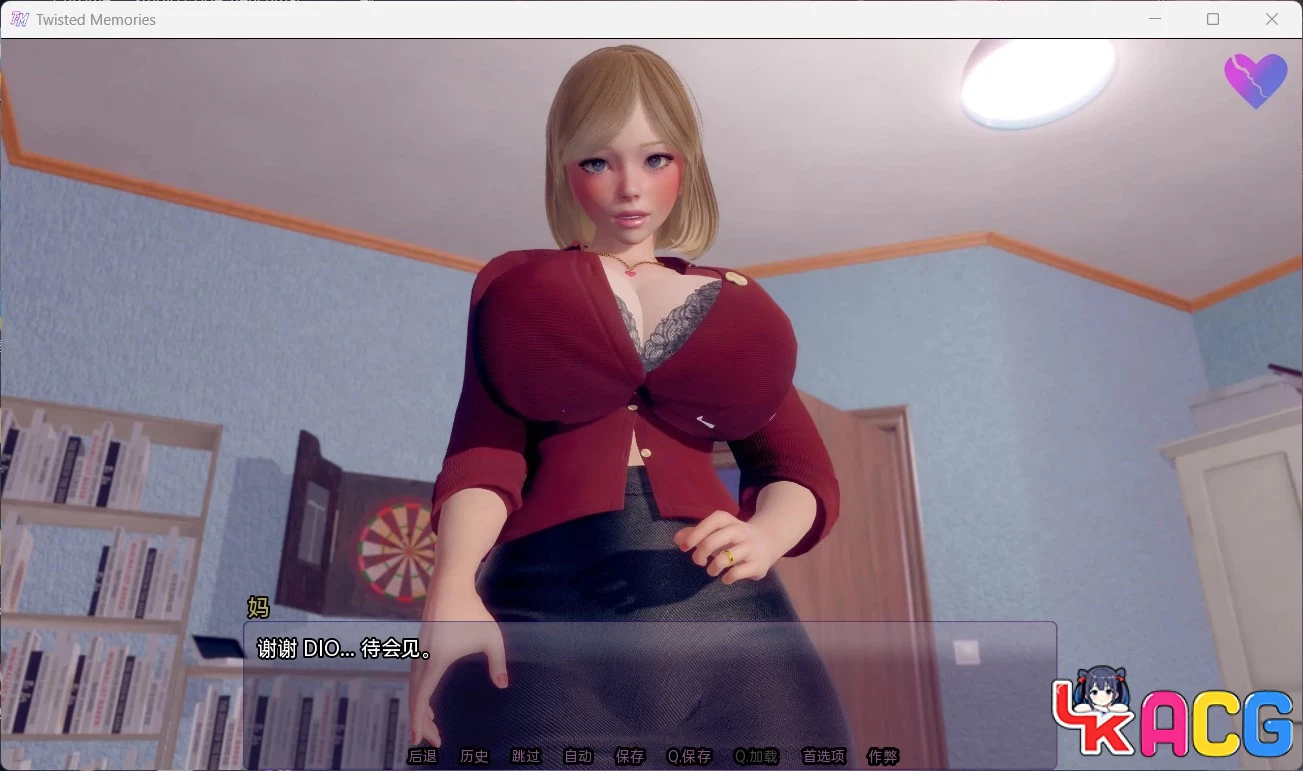The image size is (1303, 771).
Task: Quick load with Q.加载
Action: point(756,756)
